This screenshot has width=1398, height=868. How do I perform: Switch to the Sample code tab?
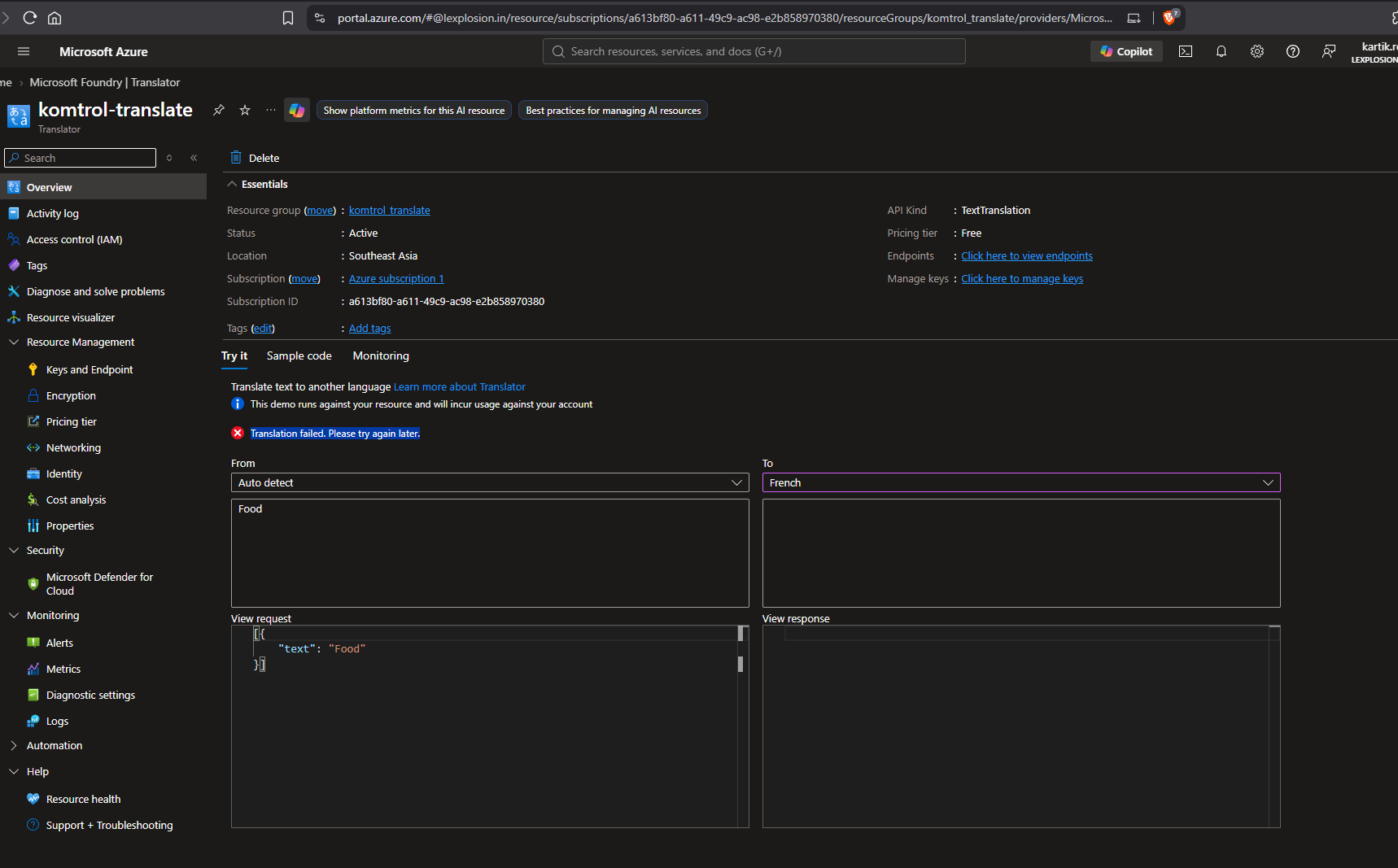click(299, 355)
